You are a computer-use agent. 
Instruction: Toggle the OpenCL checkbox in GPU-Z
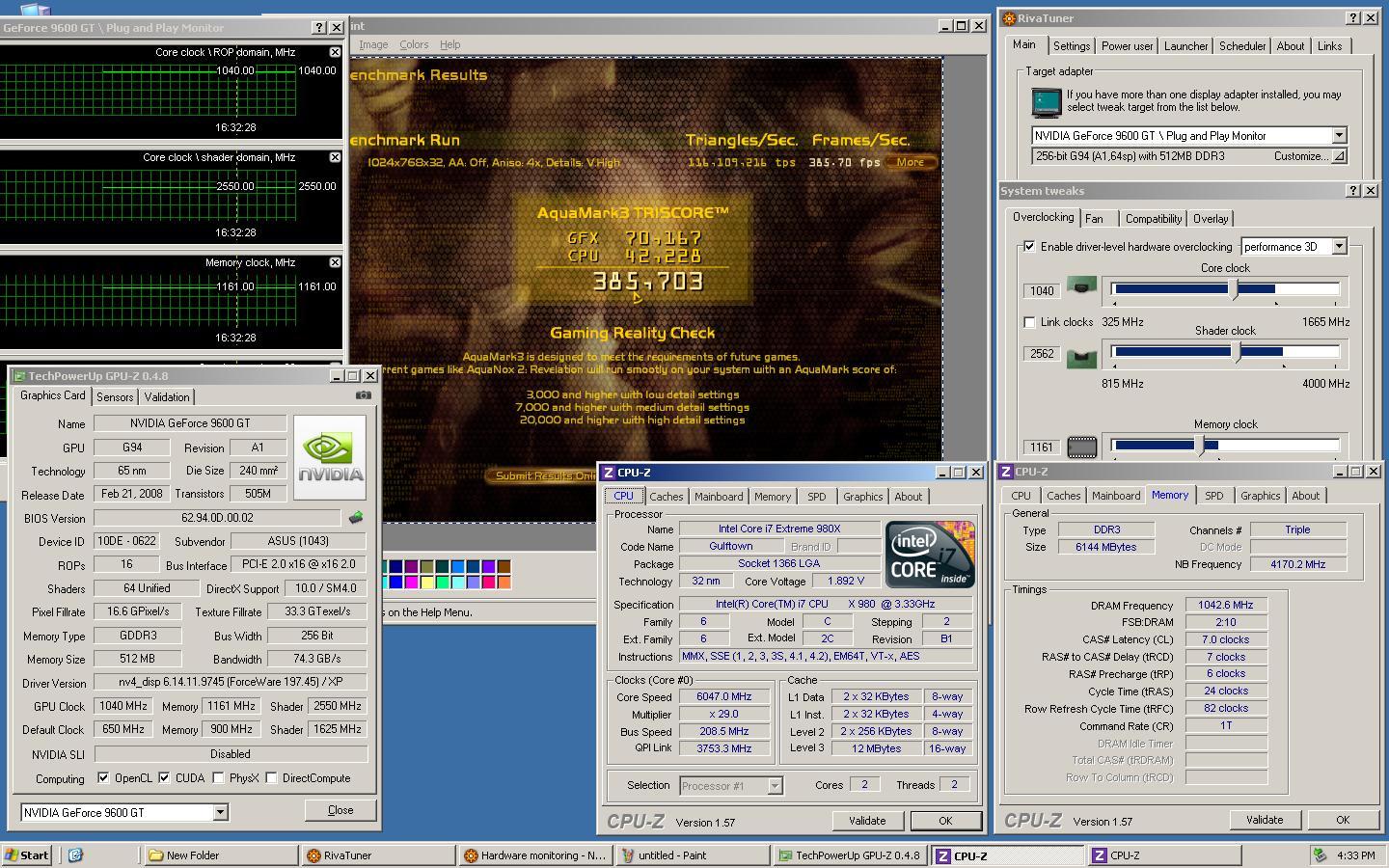point(103,778)
